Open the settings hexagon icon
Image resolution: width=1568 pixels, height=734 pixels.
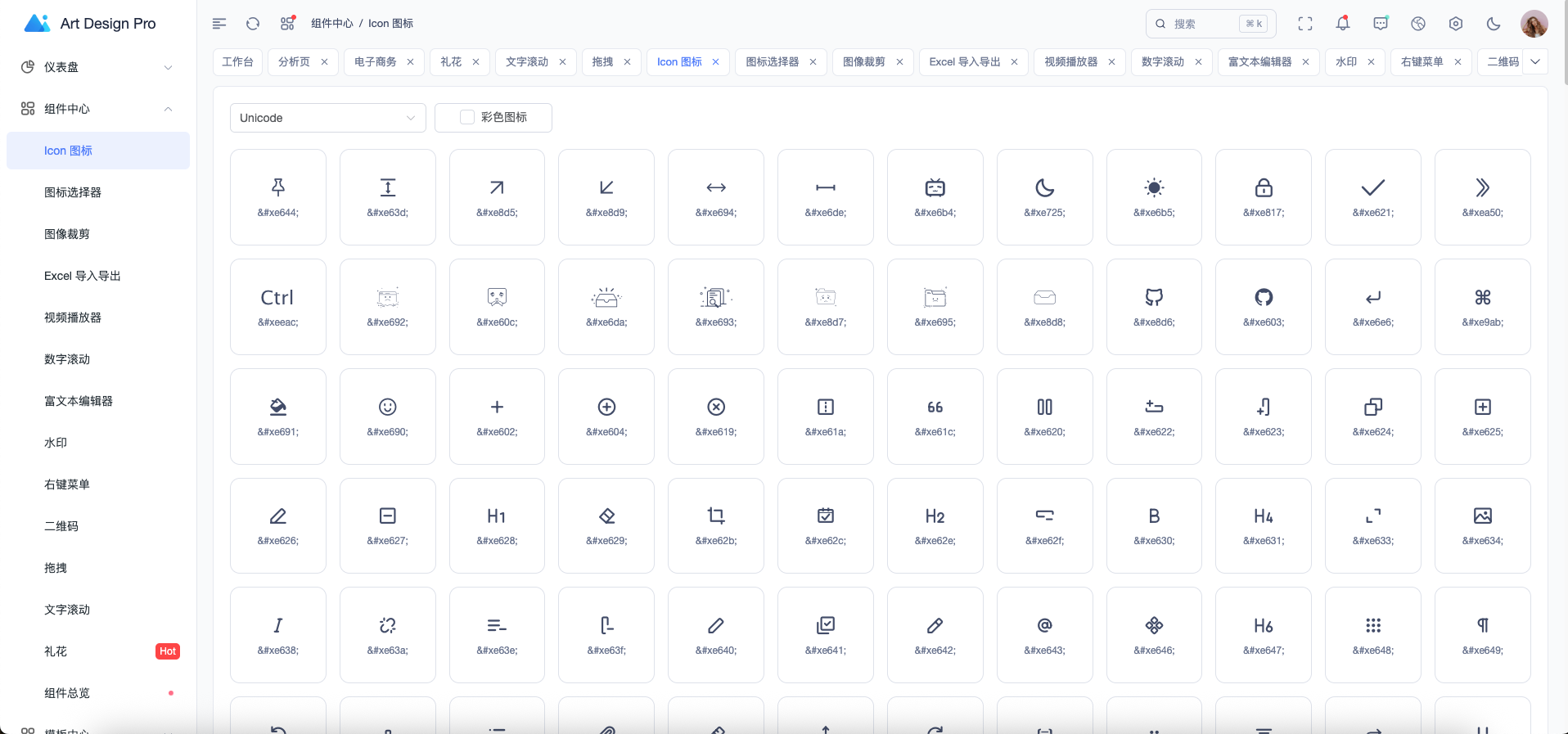pyautogui.click(x=1456, y=24)
